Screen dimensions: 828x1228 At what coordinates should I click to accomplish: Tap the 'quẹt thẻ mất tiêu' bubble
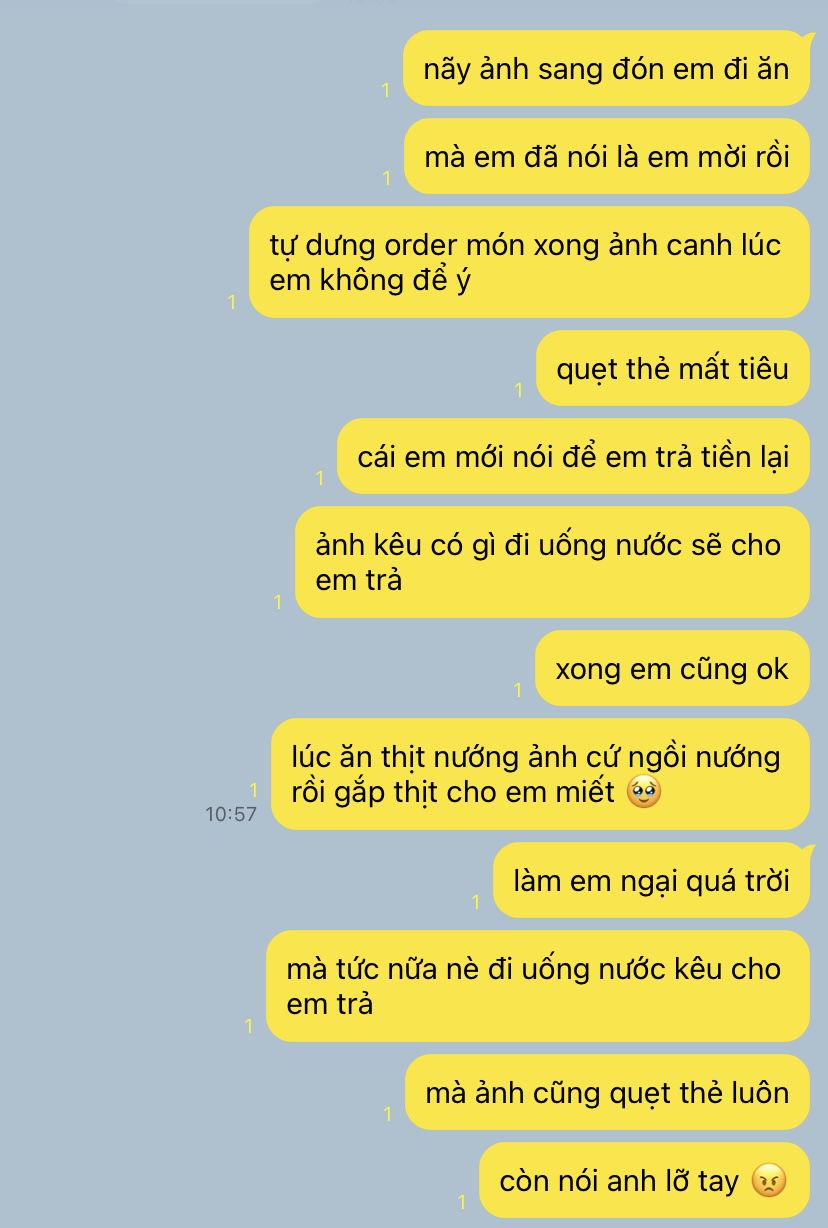tap(673, 368)
